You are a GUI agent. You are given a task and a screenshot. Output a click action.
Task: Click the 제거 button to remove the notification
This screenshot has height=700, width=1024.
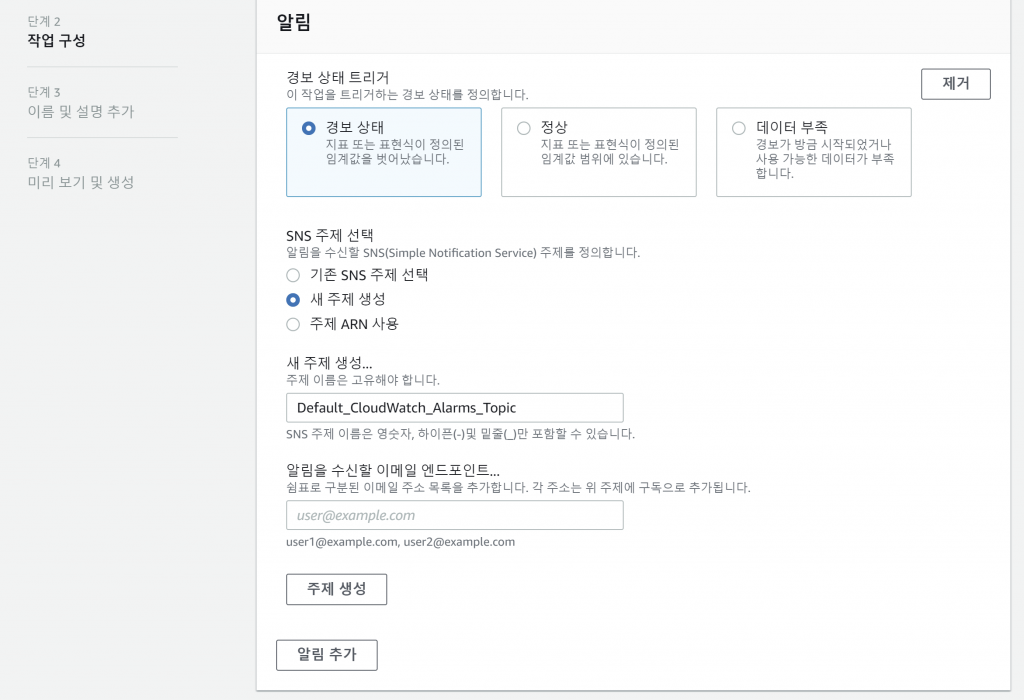pyautogui.click(x=955, y=84)
